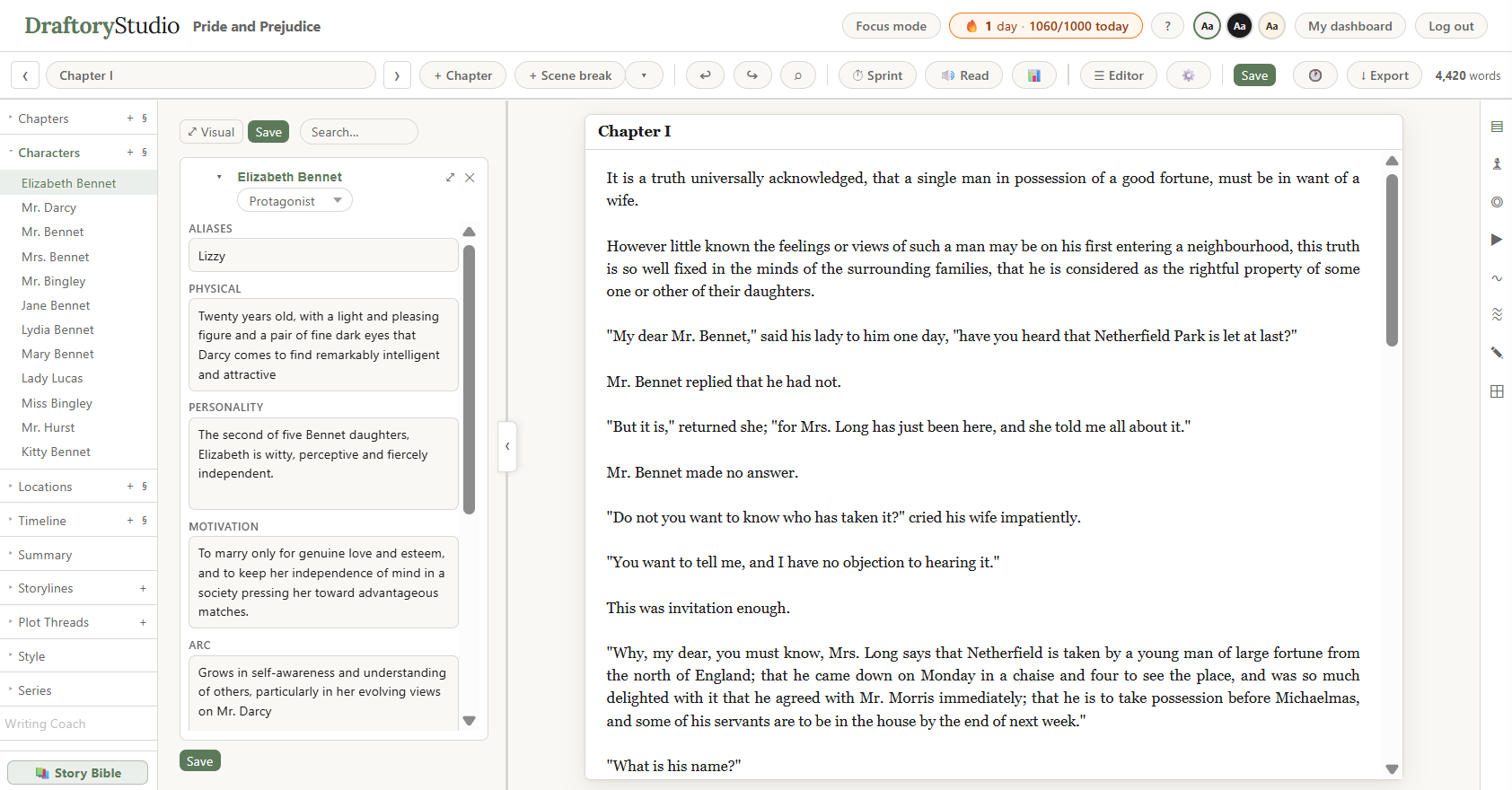This screenshot has height=790, width=1512.
Task: Click the chess pawn icon in right sidebar
Action: tap(1497, 163)
